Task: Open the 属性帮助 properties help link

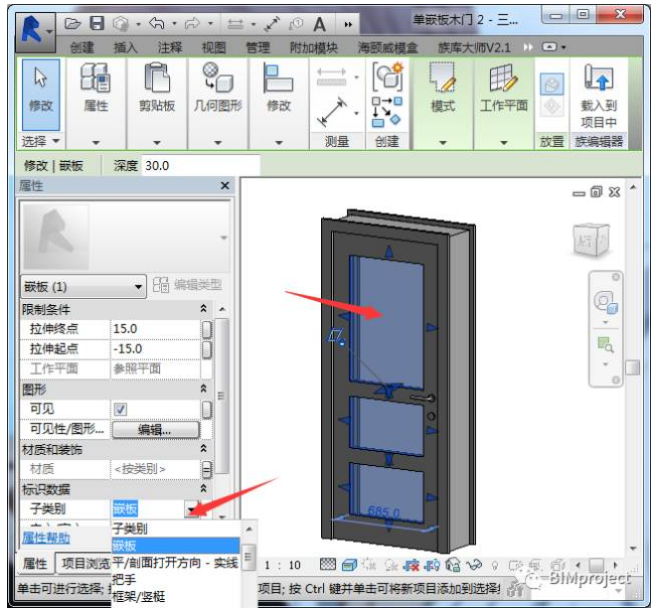Action: (45, 537)
